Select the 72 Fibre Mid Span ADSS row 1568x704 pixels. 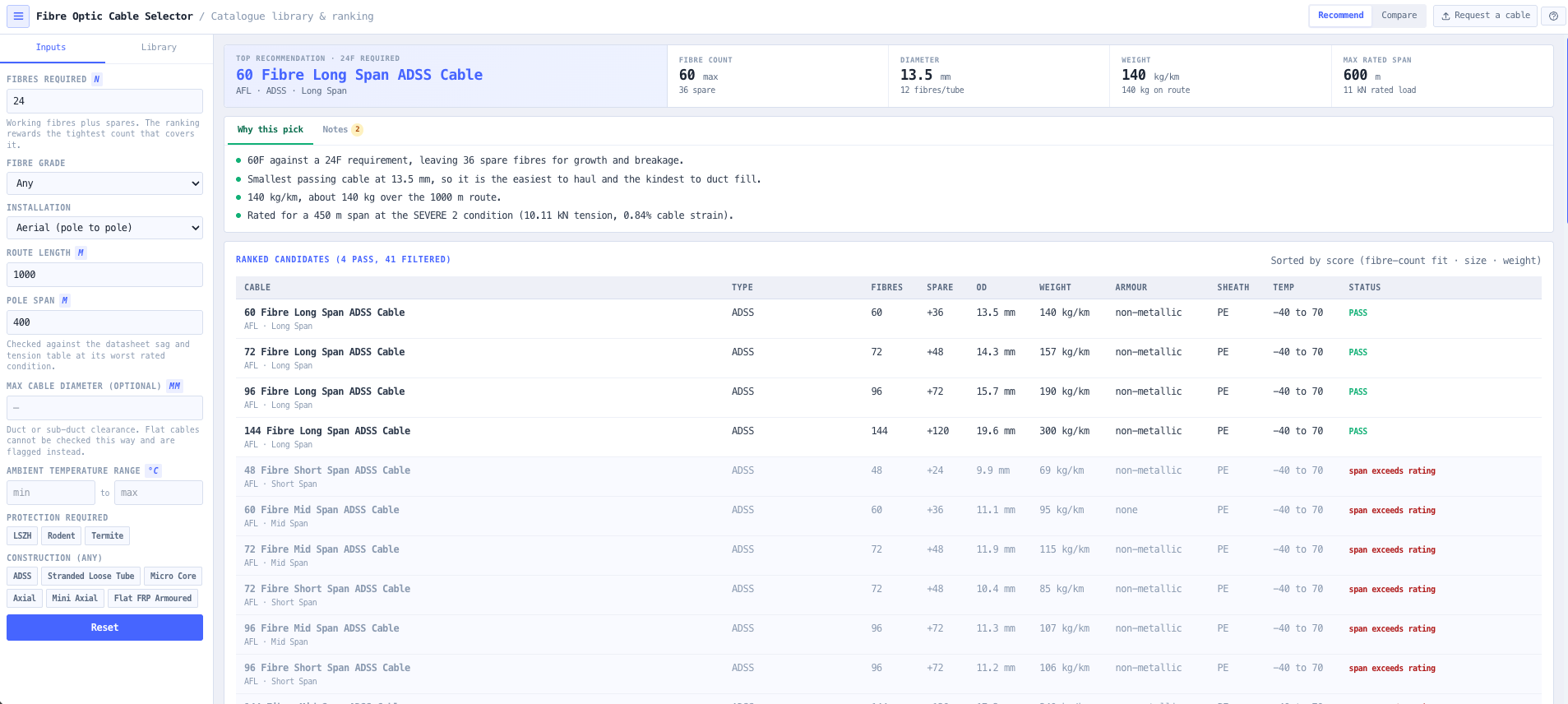[x=888, y=556]
